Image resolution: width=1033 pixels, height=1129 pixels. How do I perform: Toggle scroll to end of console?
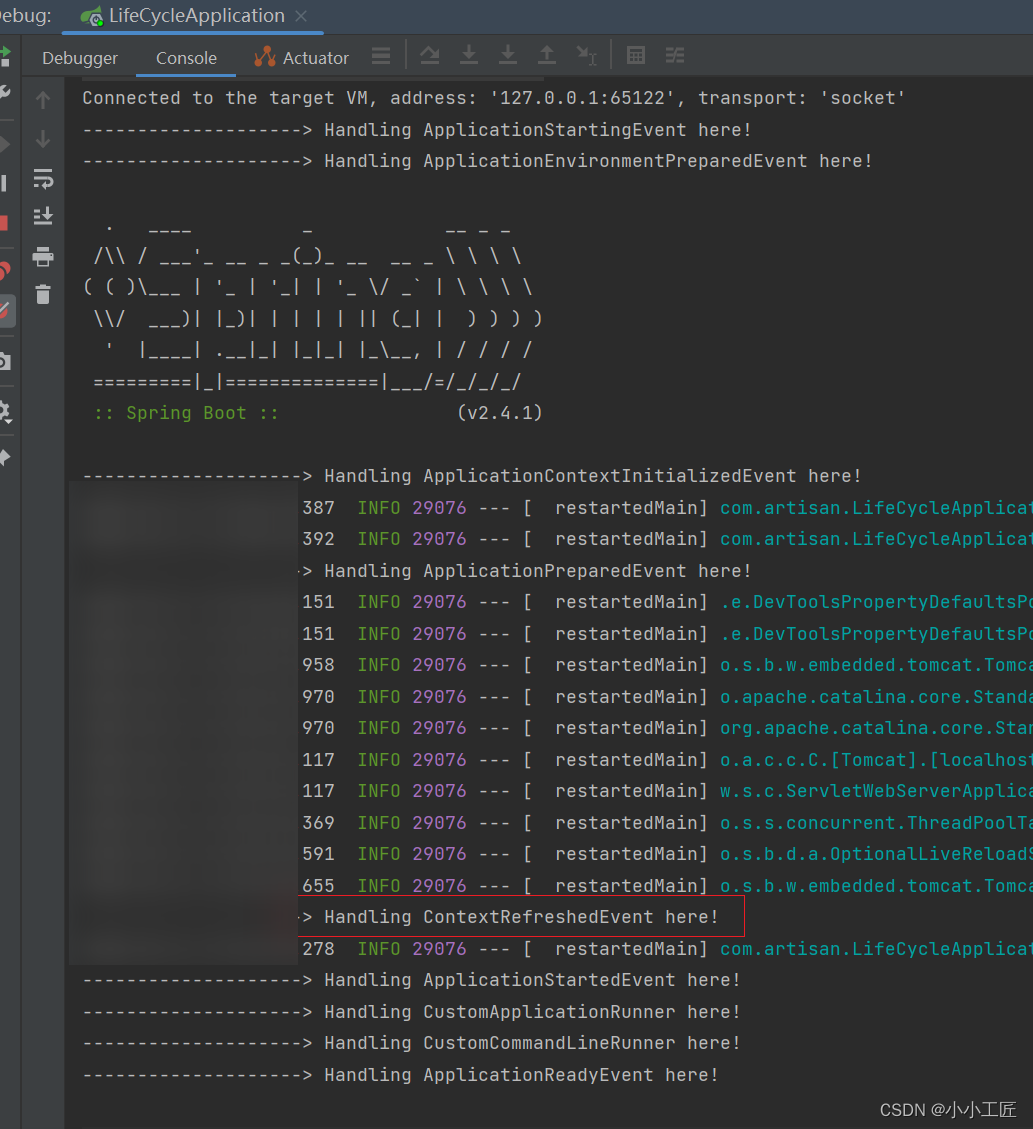[43, 217]
